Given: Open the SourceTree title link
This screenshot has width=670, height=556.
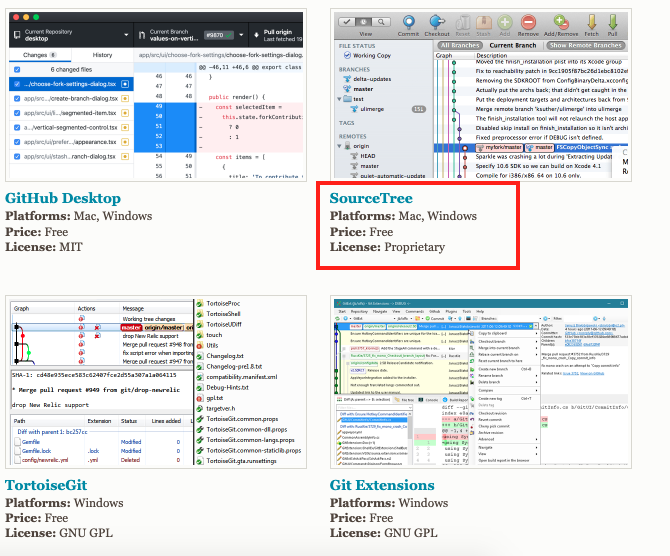Looking at the screenshot, I should (x=371, y=198).
